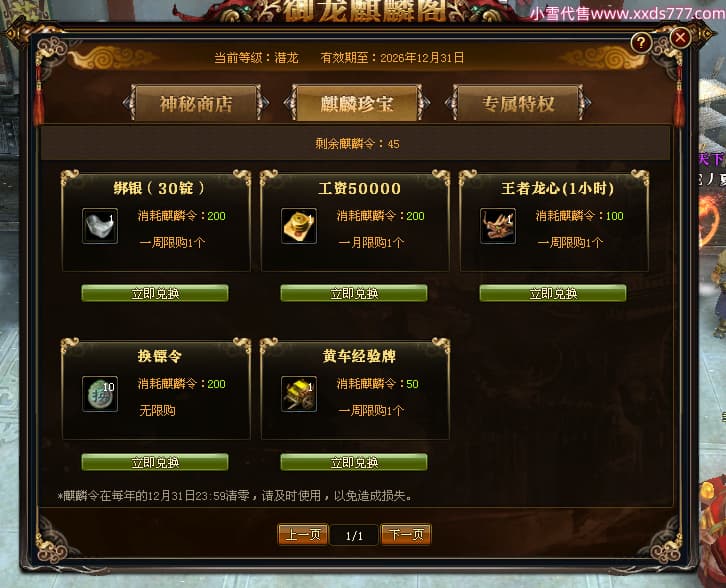Go to previous page with 上一页
This screenshot has width=726, height=588.
[x=303, y=535]
